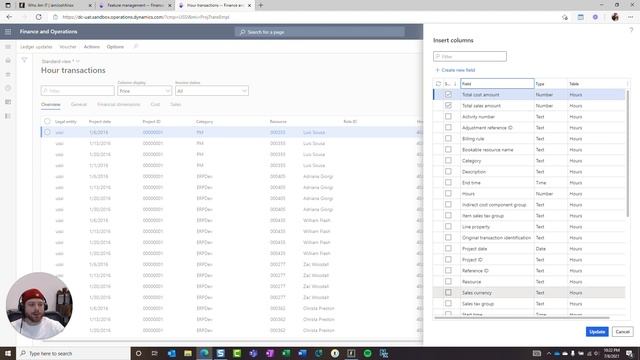Focus the Insert columns filter box
The image size is (640, 360).
tap(470, 56)
